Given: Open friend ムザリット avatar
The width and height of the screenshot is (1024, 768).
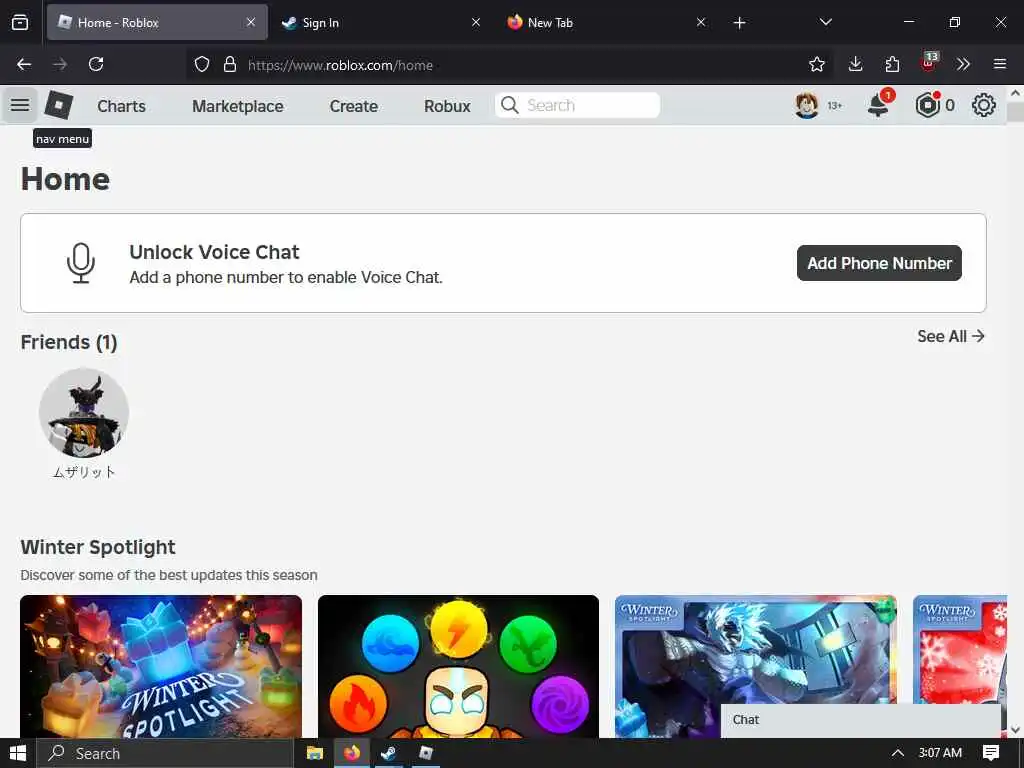Looking at the screenshot, I should click(x=84, y=413).
